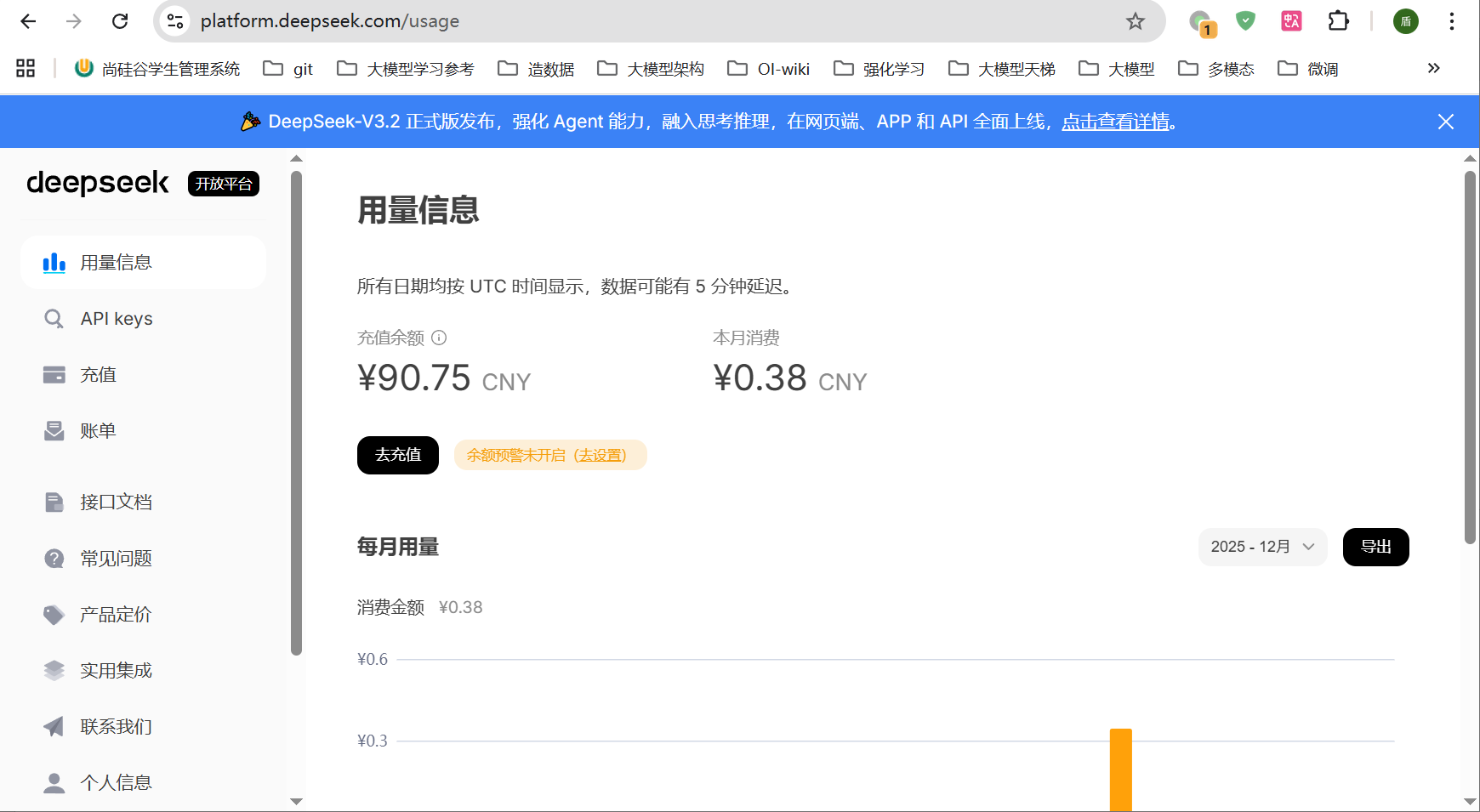This screenshot has width=1480, height=812.
Task: Open the 用量信息 sidebar item
Action: tap(143, 263)
